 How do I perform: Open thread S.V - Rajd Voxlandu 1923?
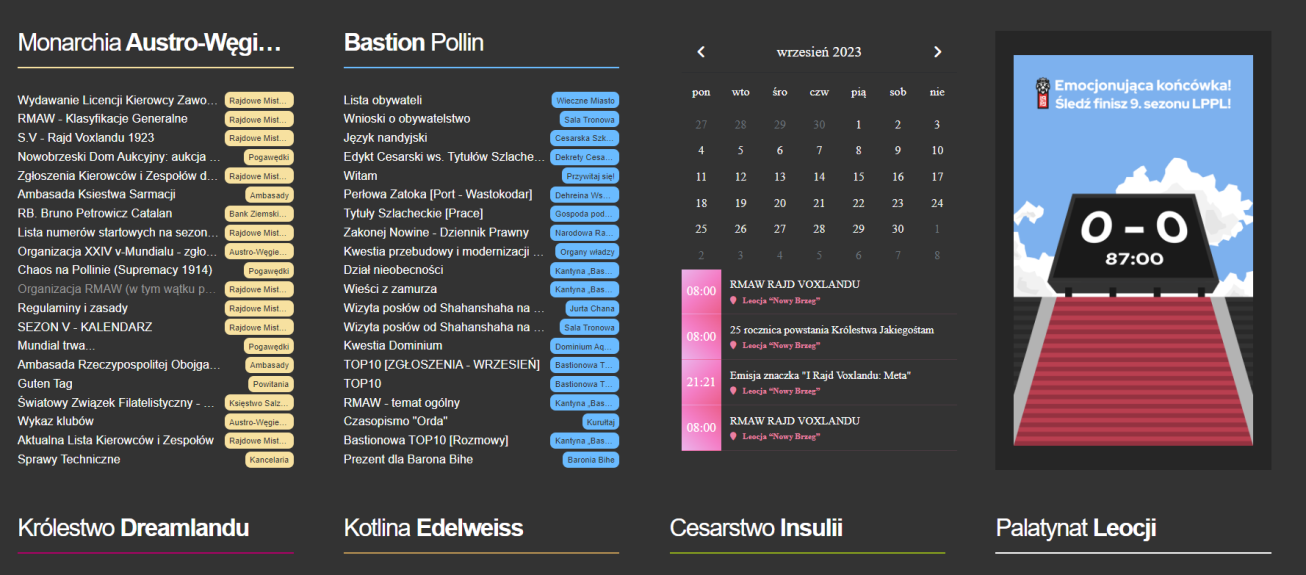[86, 138]
